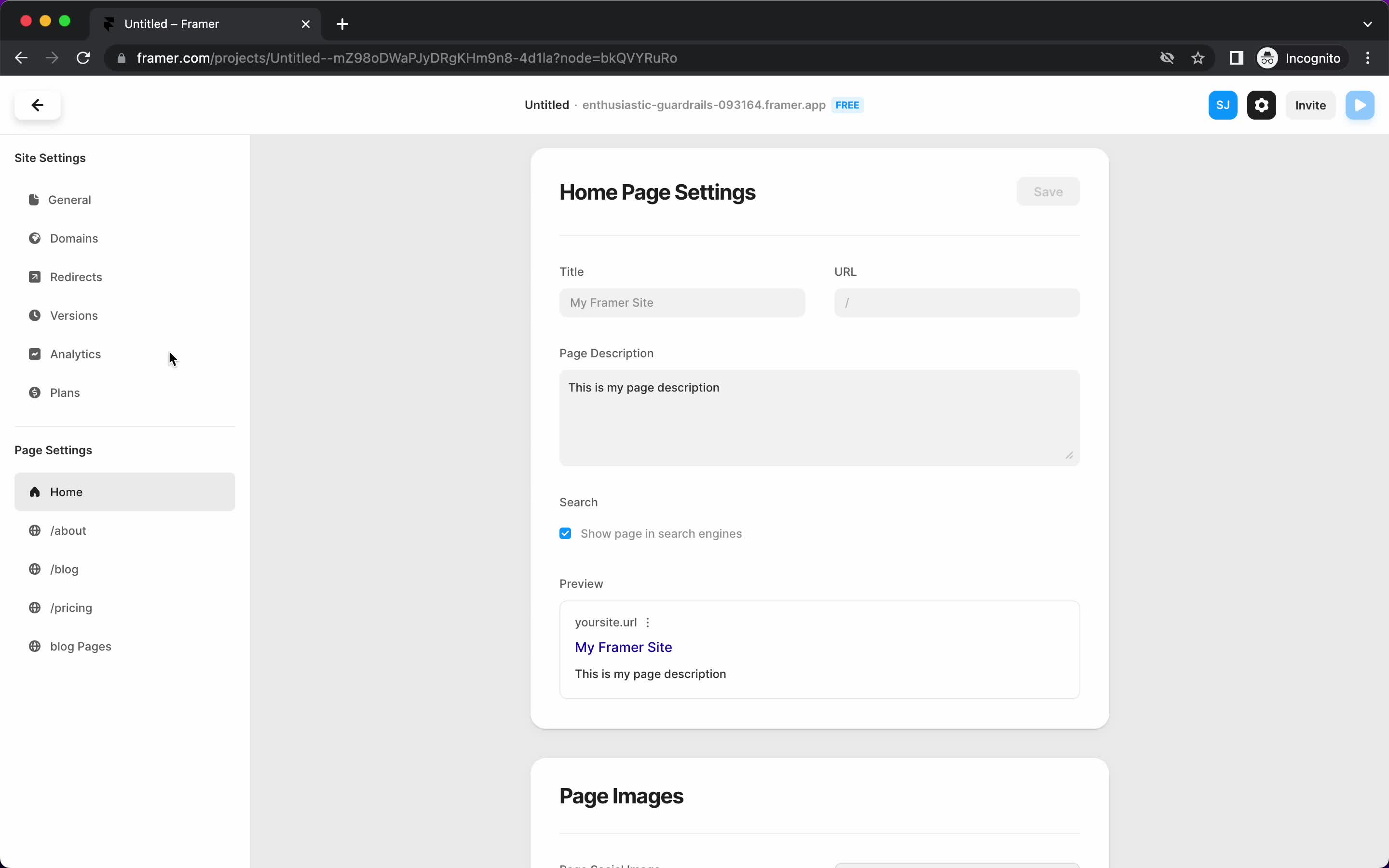Open the Domains settings section
Viewport: 1389px width, 868px height.
pyautogui.click(x=74, y=238)
